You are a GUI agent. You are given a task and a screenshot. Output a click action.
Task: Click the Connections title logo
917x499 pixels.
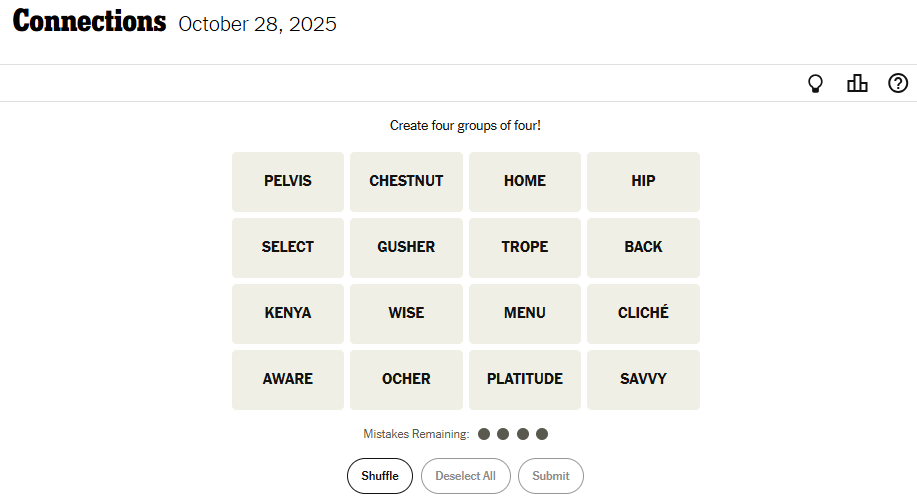[x=89, y=22]
